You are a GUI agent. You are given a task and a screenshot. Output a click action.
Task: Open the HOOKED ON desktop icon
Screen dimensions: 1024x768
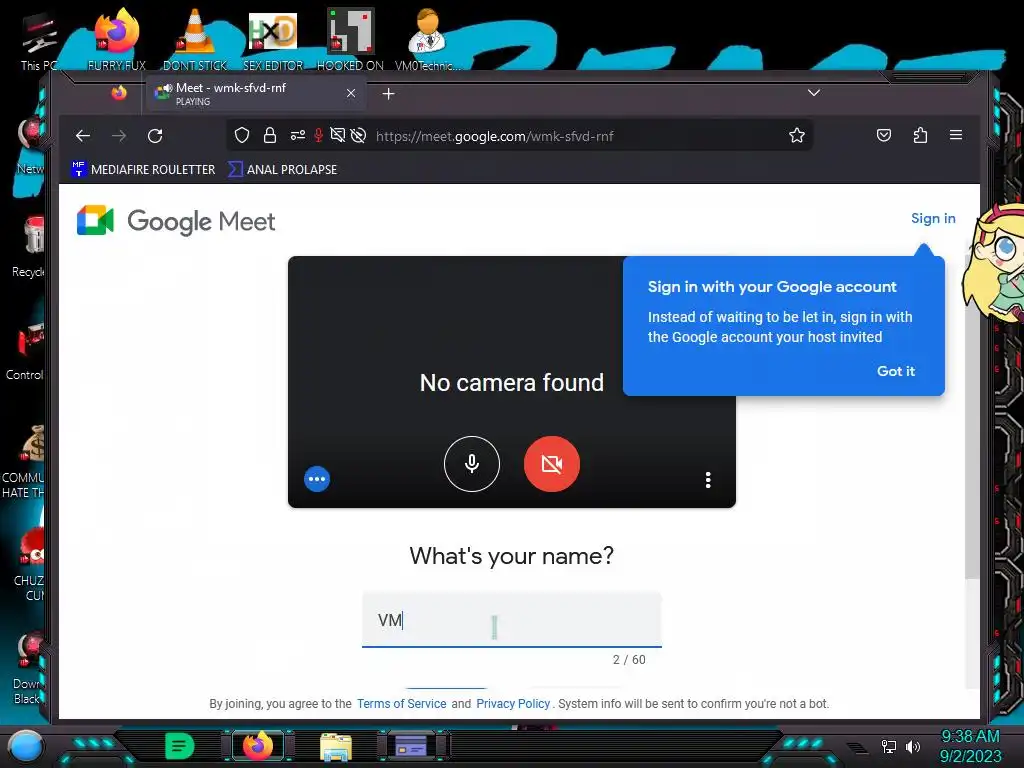coord(350,39)
